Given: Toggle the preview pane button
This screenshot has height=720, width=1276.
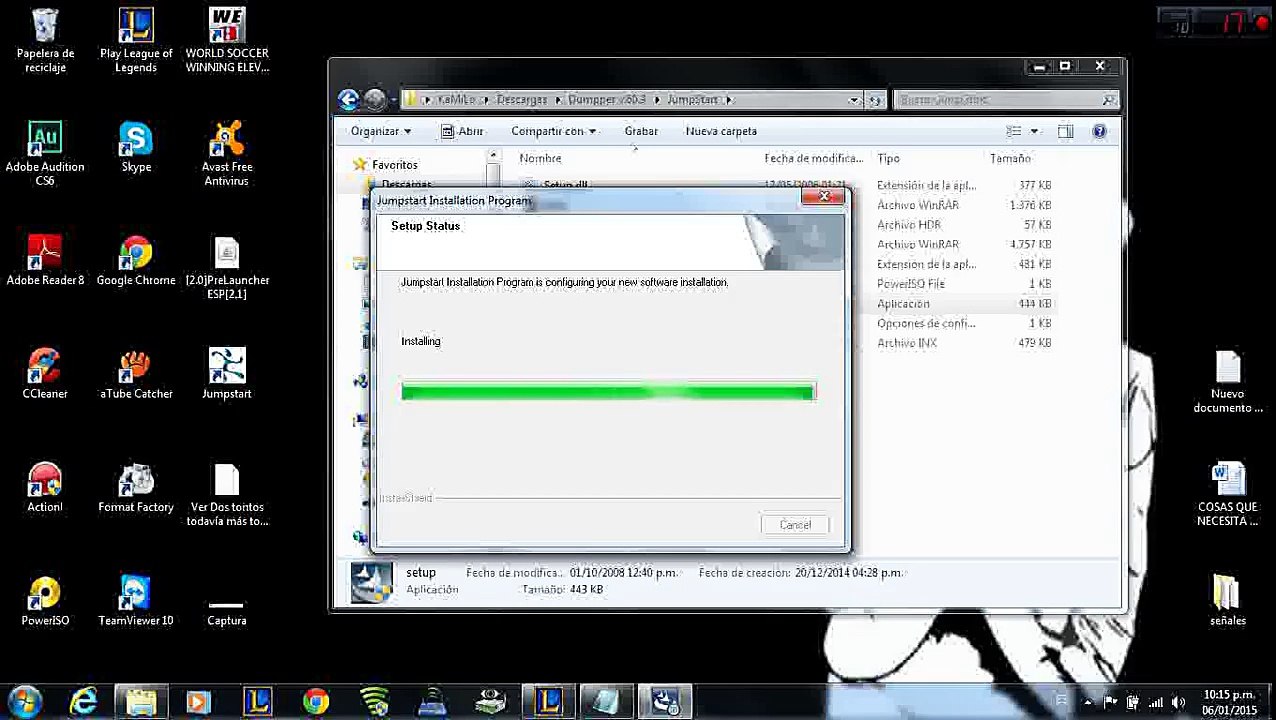Looking at the screenshot, I should pyautogui.click(x=1066, y=131).
